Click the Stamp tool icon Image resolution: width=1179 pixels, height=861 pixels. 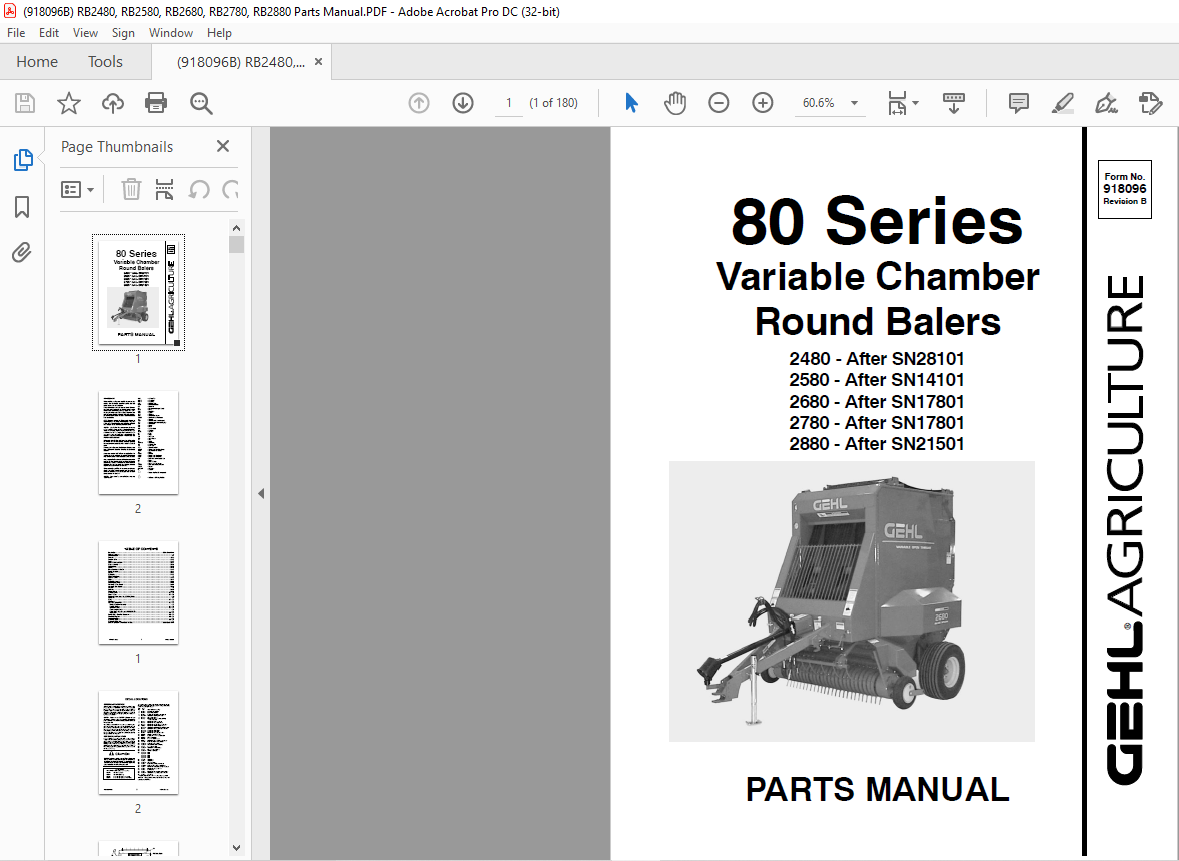[1150, 103]
